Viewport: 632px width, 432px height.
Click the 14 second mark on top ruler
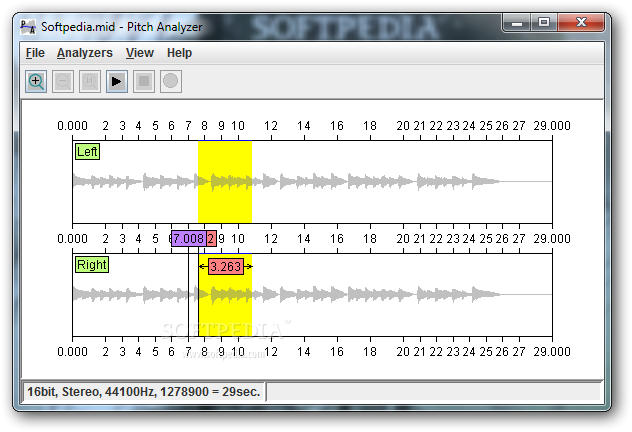point(304,126)
